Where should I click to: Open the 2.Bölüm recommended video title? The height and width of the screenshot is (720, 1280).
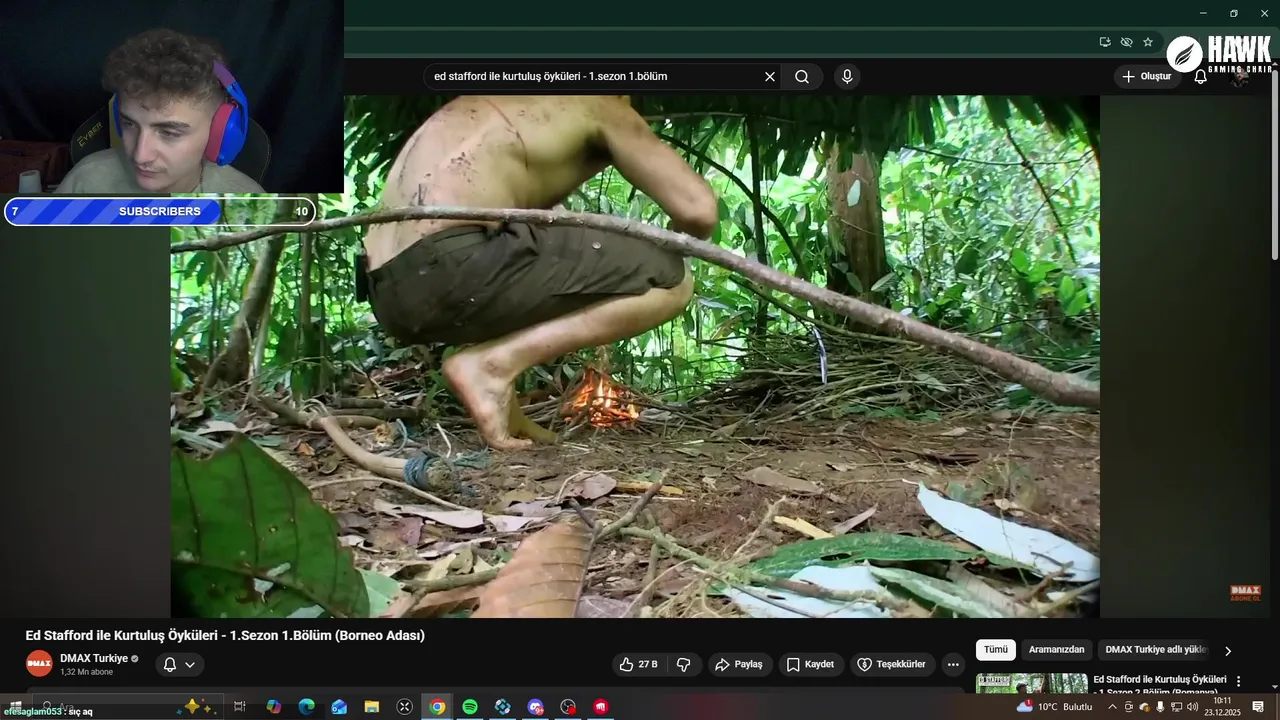[1160, 685]
